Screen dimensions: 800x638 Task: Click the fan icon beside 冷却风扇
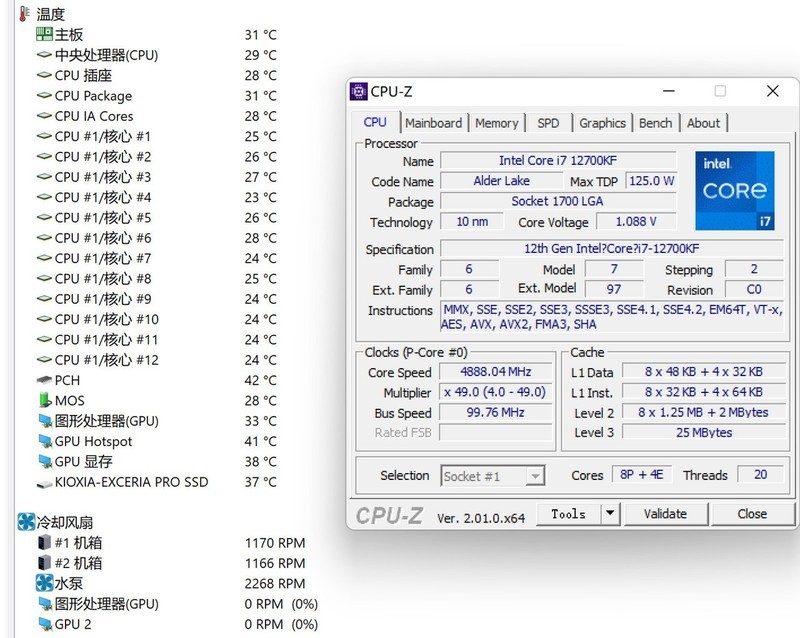coord(26,522)
